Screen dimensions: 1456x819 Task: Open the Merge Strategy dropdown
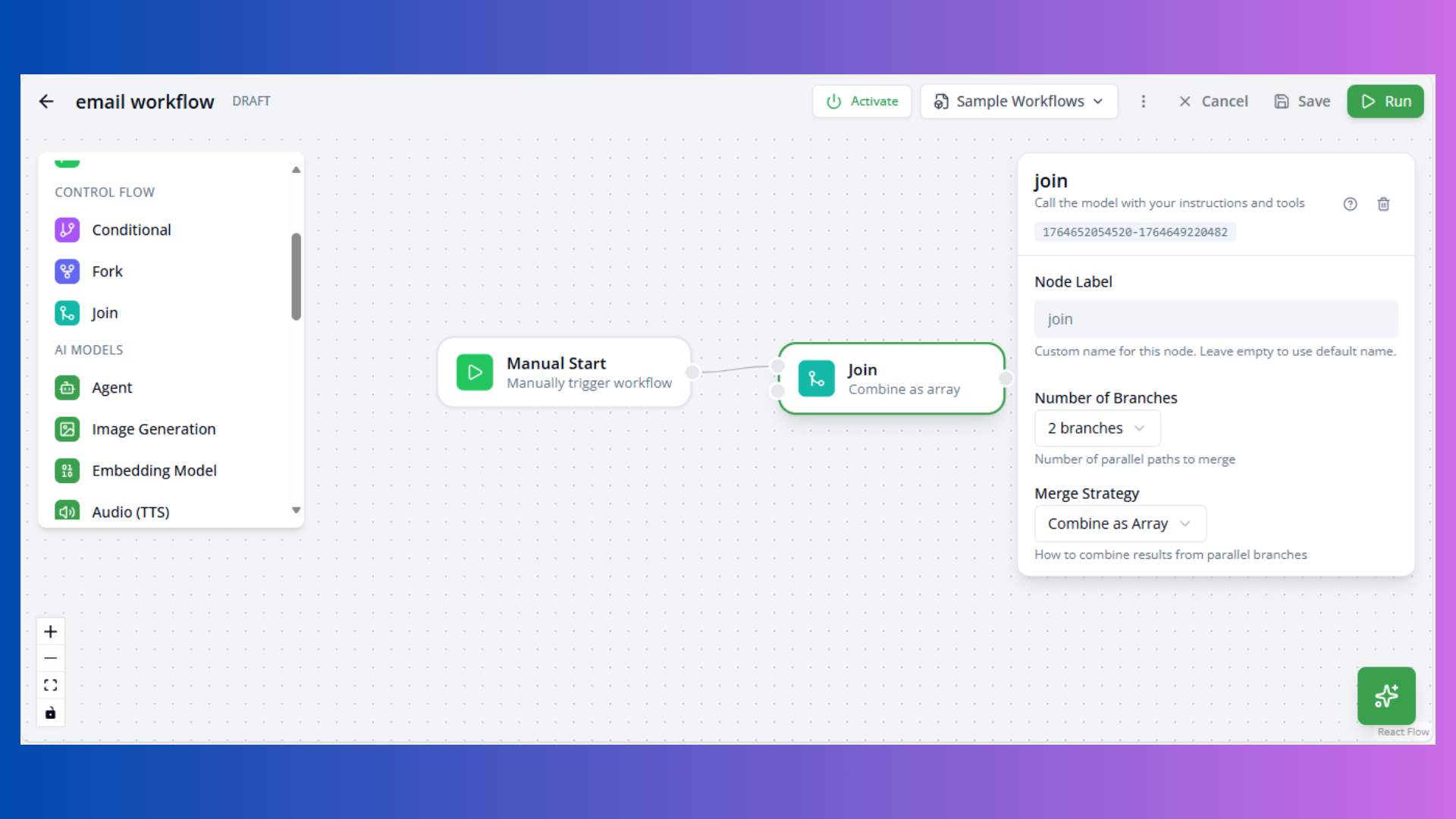coord(1119,523)
